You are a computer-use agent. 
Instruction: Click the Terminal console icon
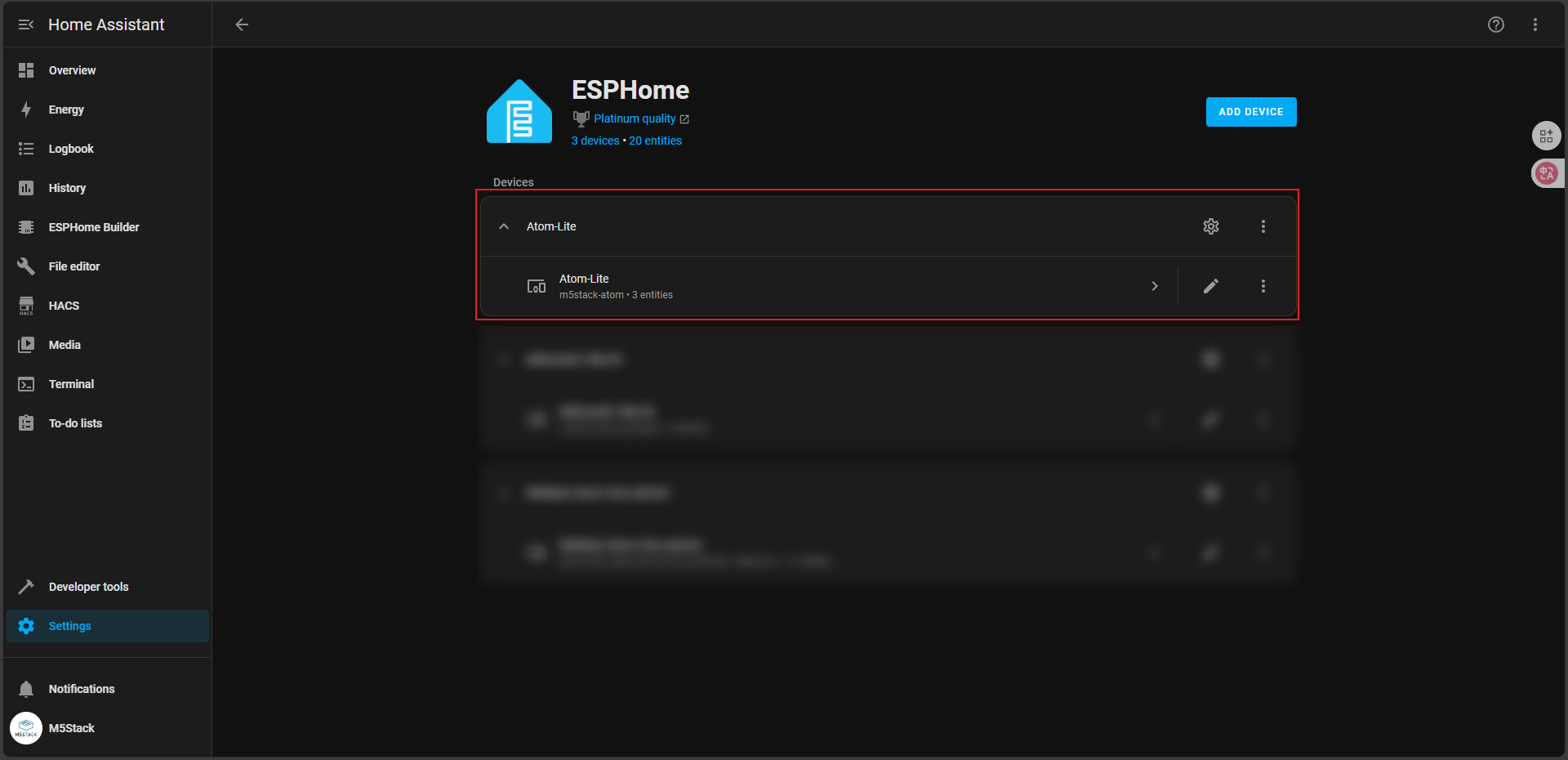[x=26, y=384]
